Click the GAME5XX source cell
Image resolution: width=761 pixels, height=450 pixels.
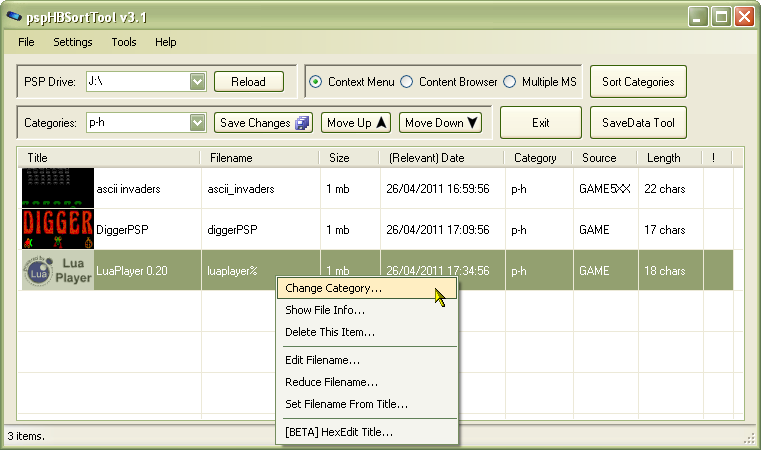605,189
